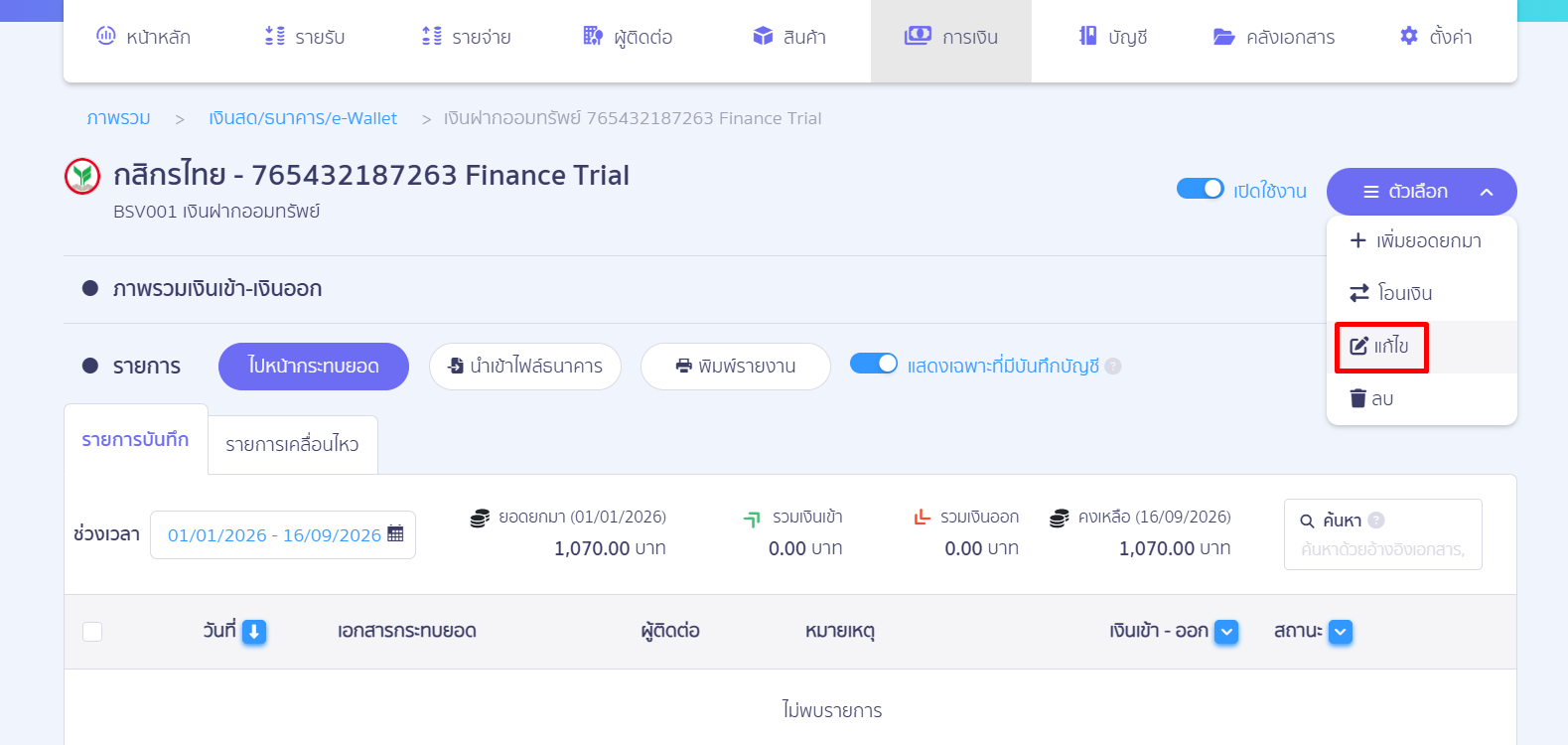
Task: Select แก้ไข edit option
Action: (x=1421, y=347)
